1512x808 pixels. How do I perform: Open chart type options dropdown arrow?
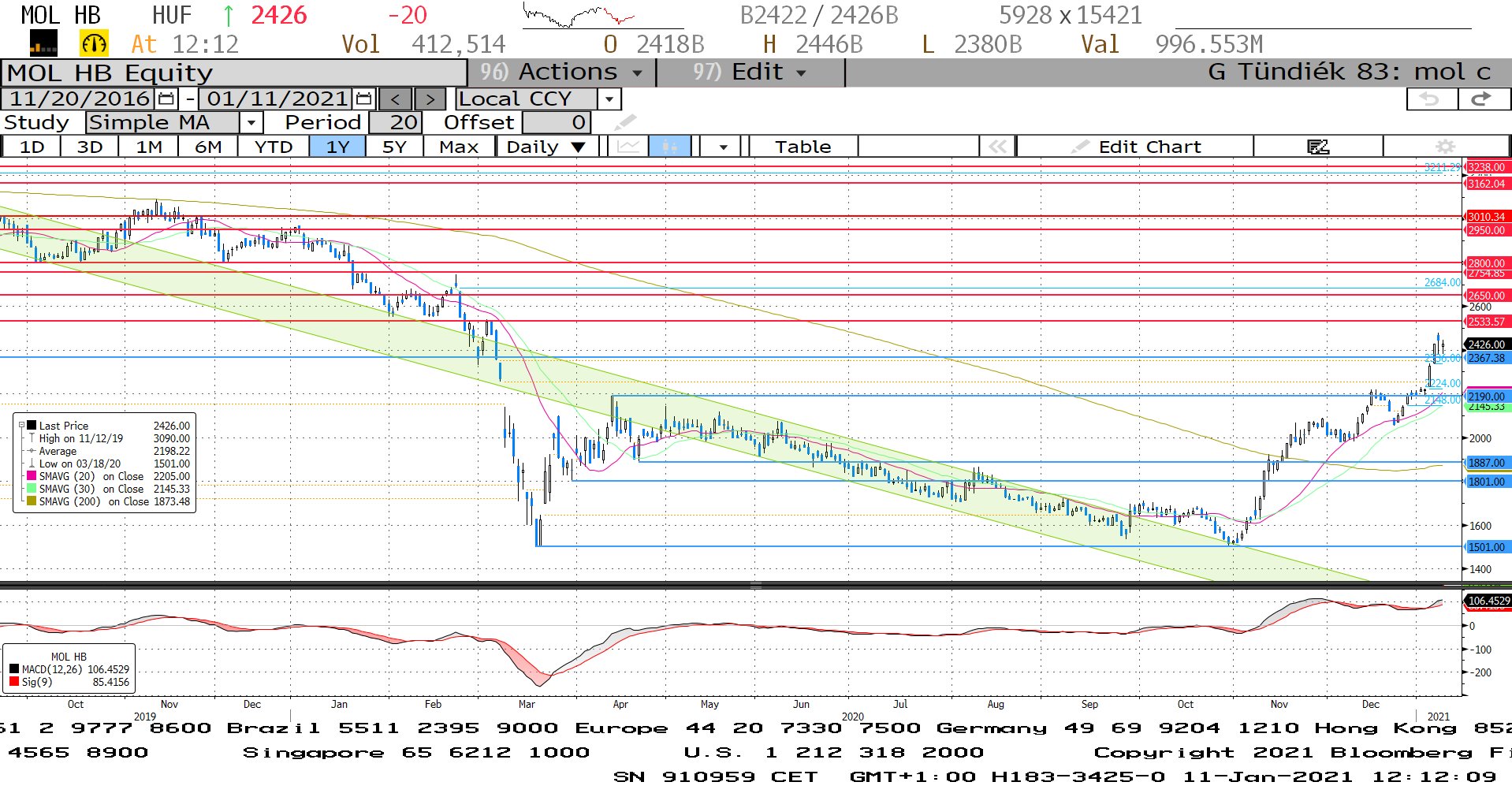click(722, 147)
